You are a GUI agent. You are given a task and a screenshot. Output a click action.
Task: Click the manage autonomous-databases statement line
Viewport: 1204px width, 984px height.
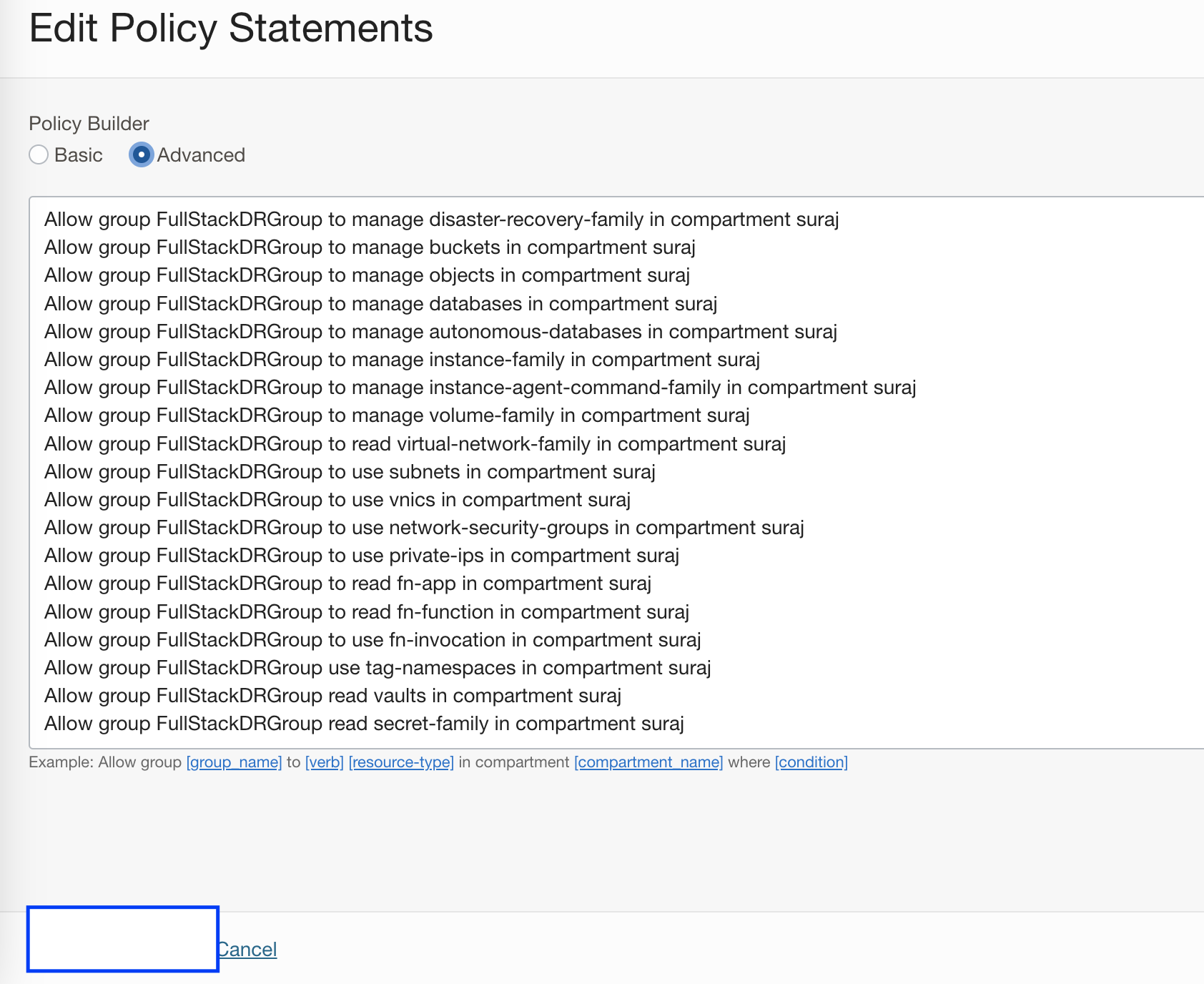coord(440,332)
